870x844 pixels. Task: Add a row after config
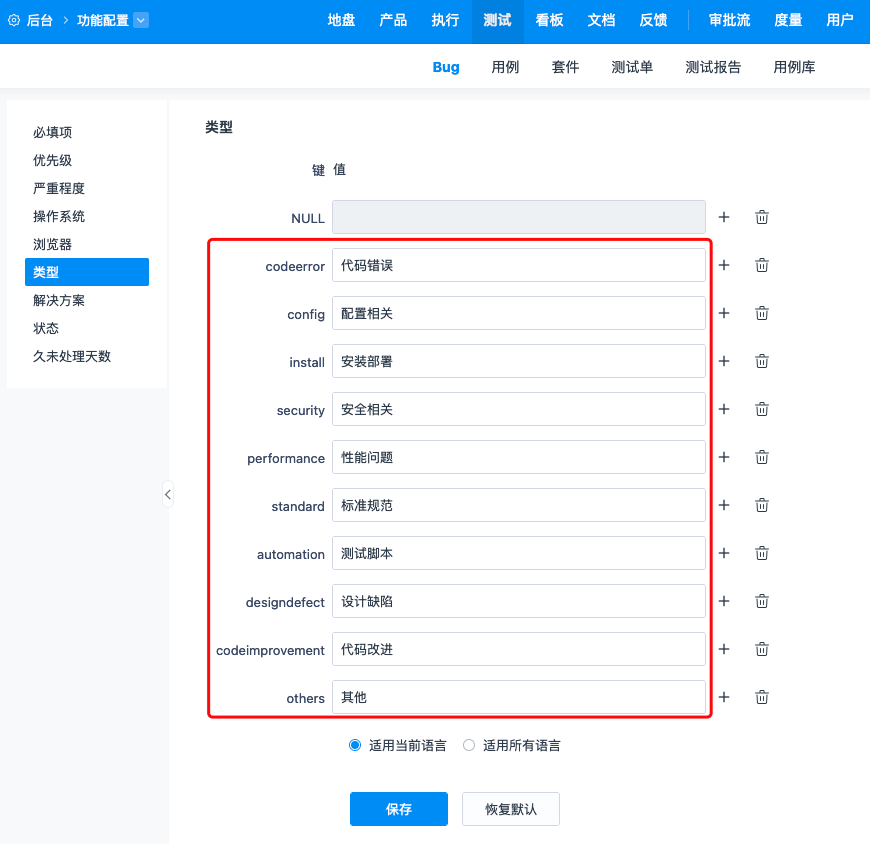pyautogui.click(x=724, y=313)
